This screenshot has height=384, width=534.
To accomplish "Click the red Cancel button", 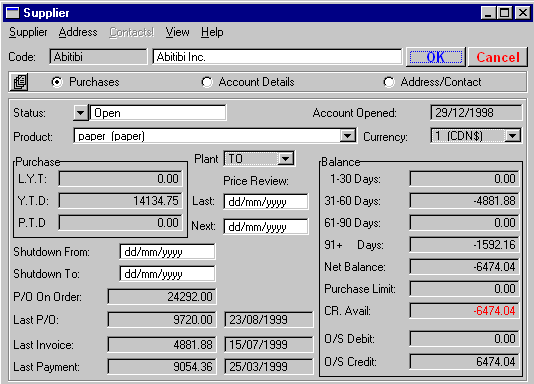I will point(498,57).
